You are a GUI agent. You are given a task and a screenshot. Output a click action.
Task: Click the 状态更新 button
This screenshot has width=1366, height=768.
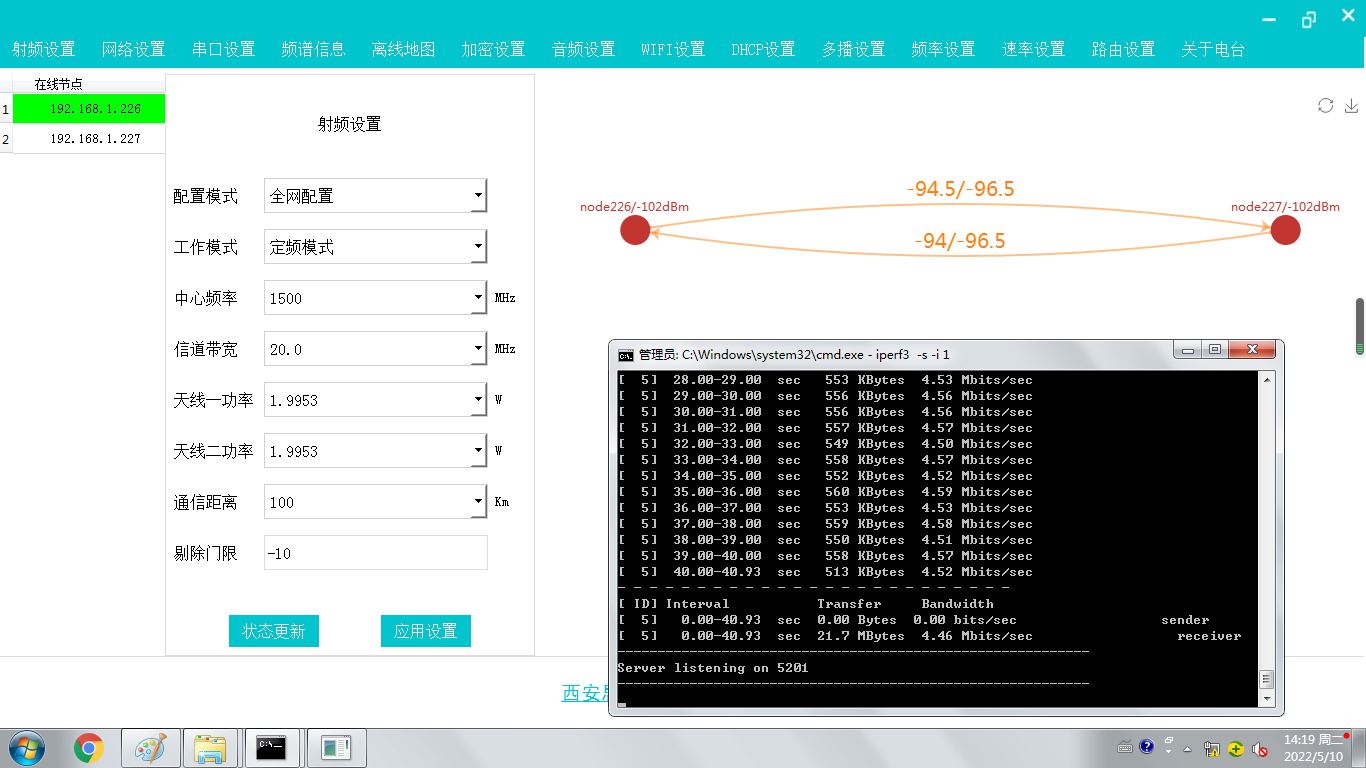274,631
